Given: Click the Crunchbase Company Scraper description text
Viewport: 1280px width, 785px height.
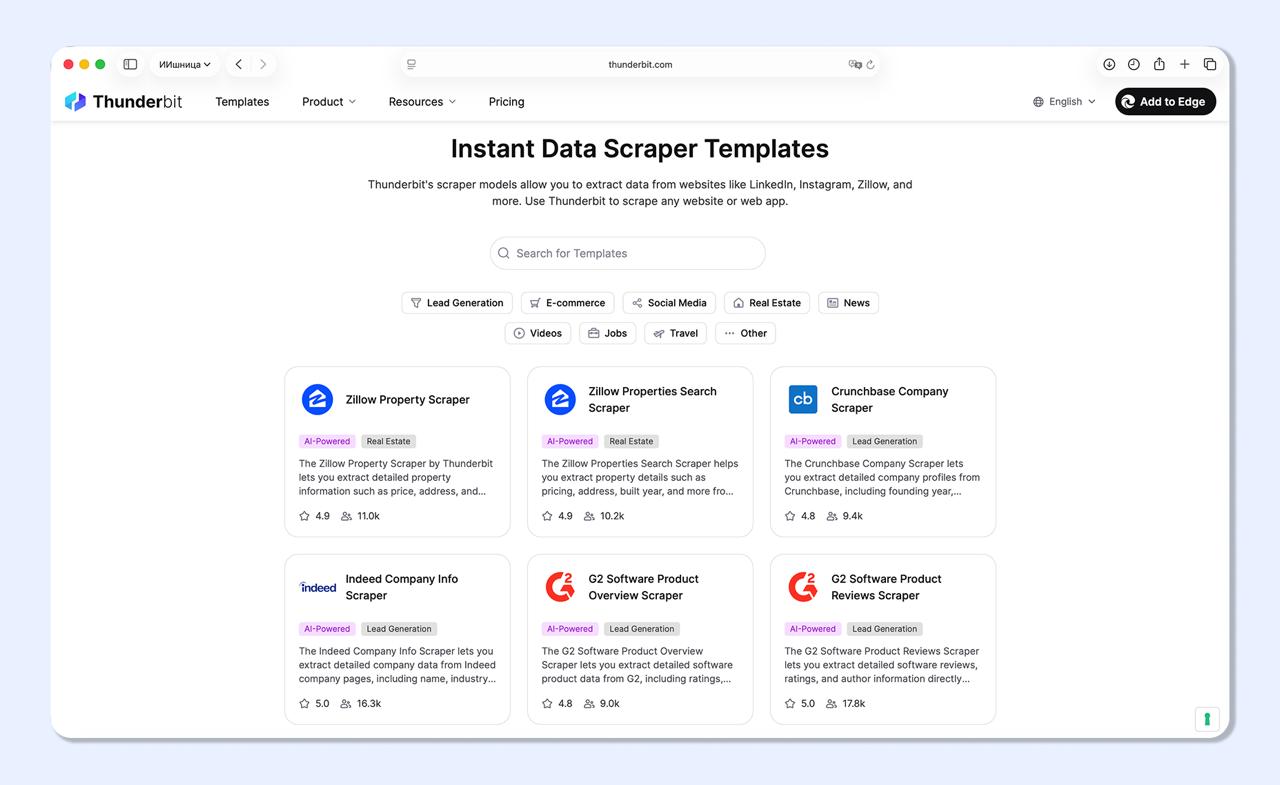Looking at the screenshot, I should [x=882, y=477].
